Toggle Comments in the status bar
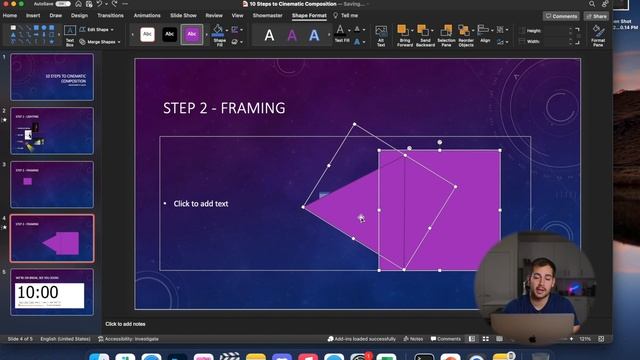 pos(446,339)
